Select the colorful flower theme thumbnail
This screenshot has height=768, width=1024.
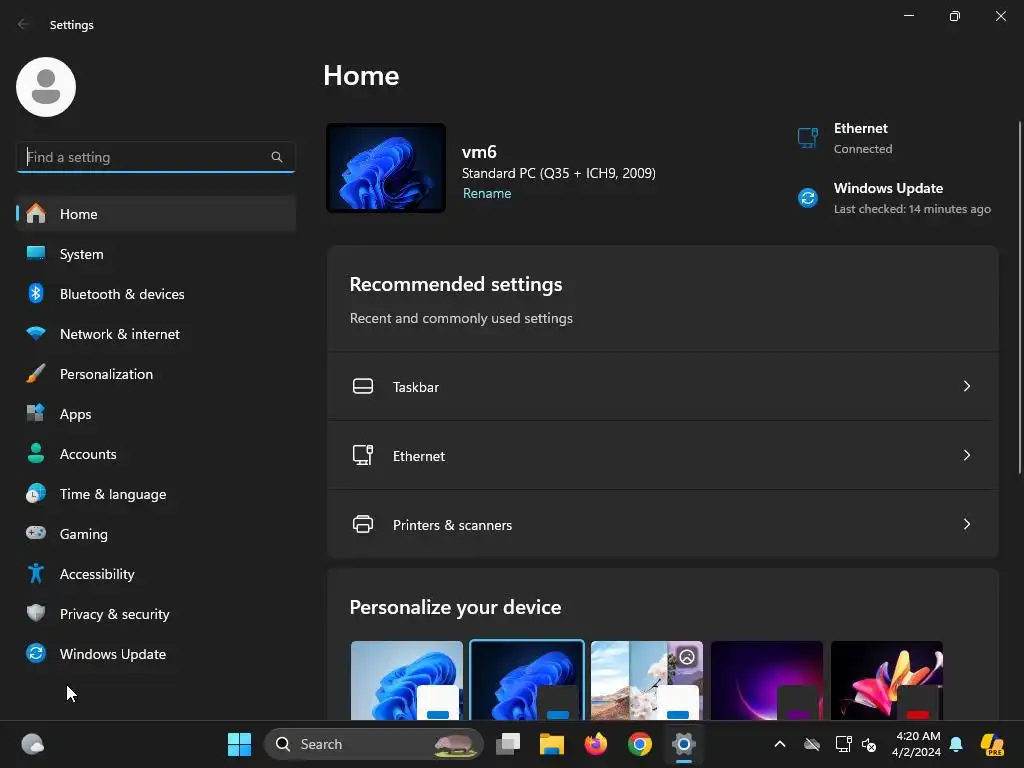887,680
